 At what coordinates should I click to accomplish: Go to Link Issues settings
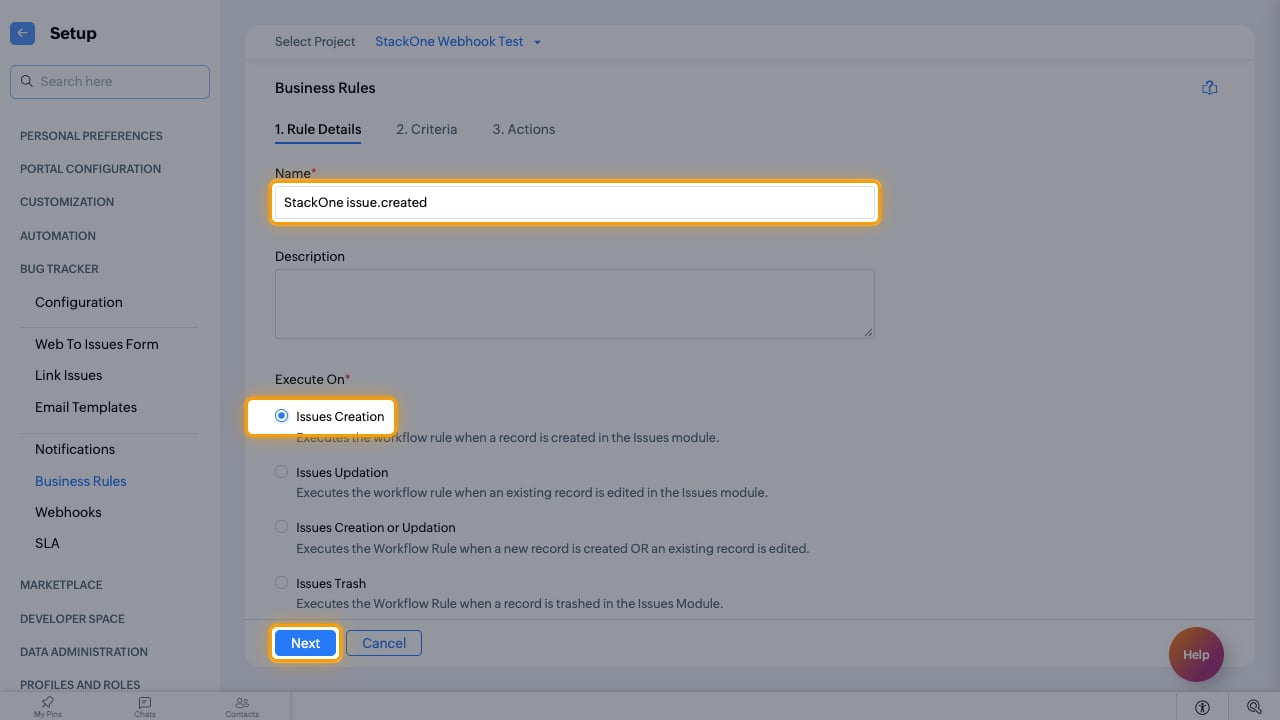point(69,375)
